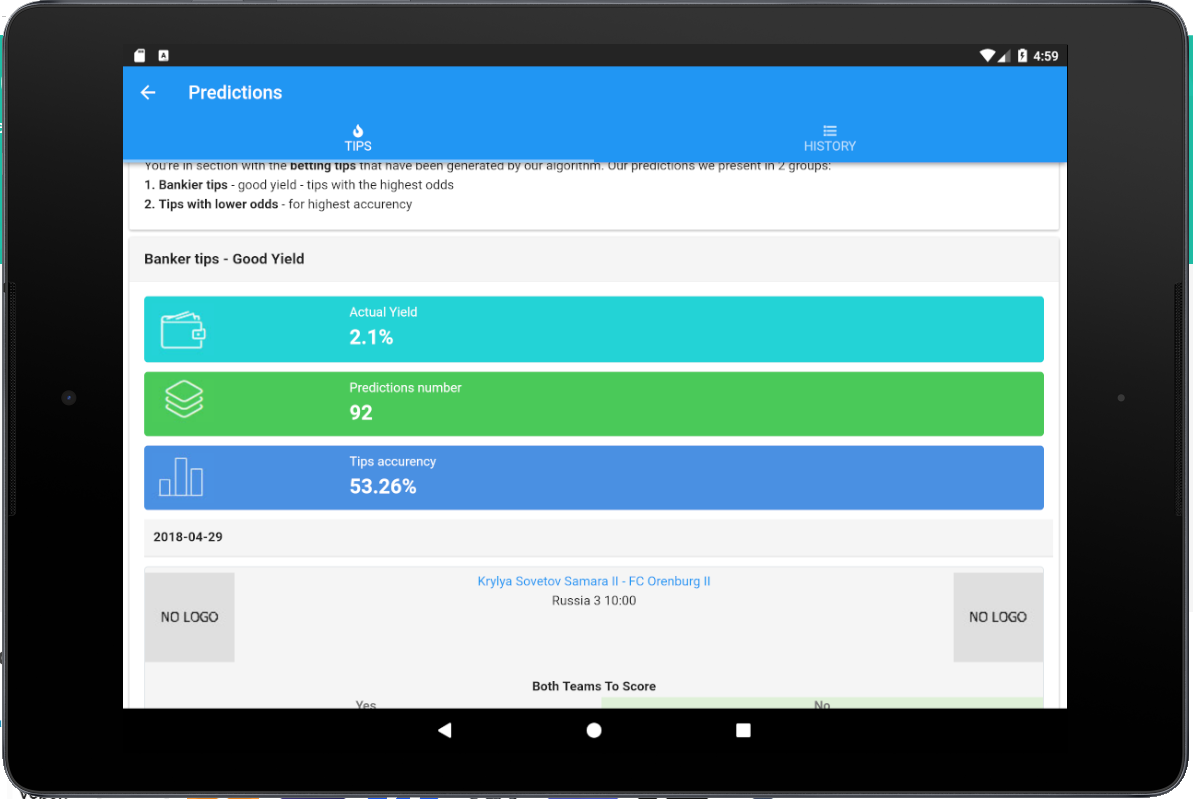Open the HISTORY tab
The height and width of the screenshot is (805, 1193).
(x=830, y=138)
